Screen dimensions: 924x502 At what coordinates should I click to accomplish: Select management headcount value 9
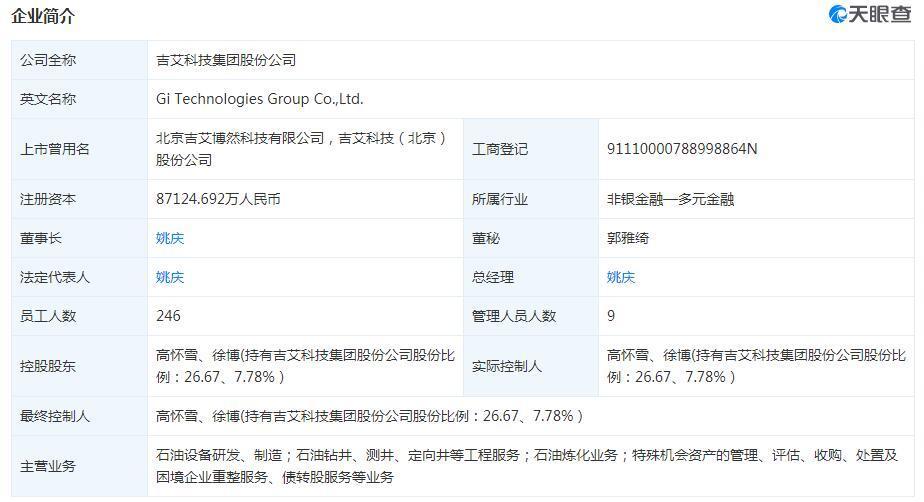click(611, 316)
